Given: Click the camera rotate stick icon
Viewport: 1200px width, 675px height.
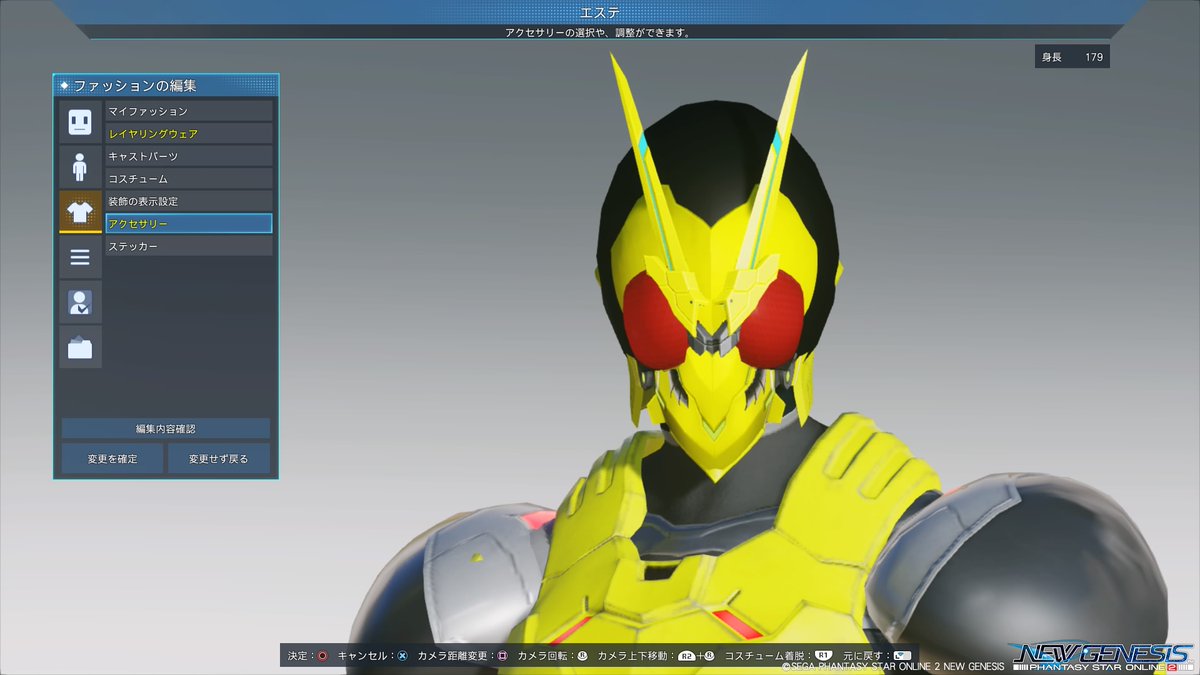Looking at the screenshot, I should click(x=582, y=656).
